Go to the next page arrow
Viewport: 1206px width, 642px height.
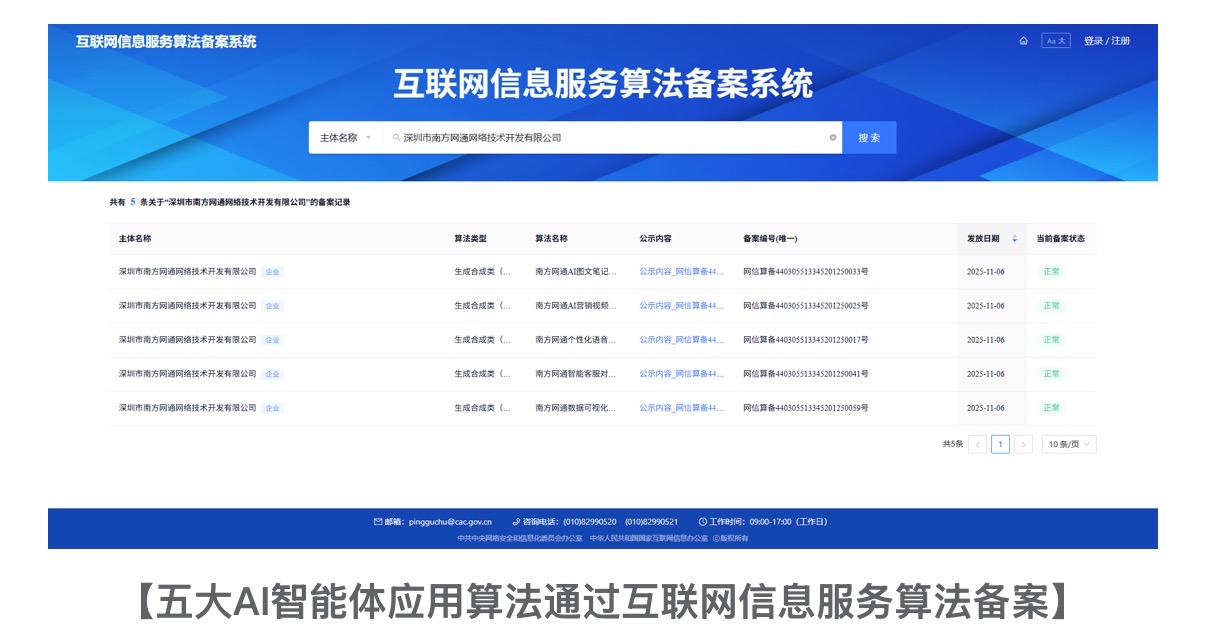point(1023,444)
